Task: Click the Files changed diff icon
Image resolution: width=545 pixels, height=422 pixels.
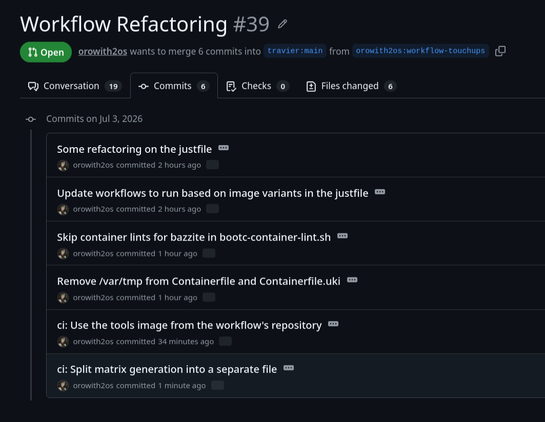Action: [x=311, y=86]
